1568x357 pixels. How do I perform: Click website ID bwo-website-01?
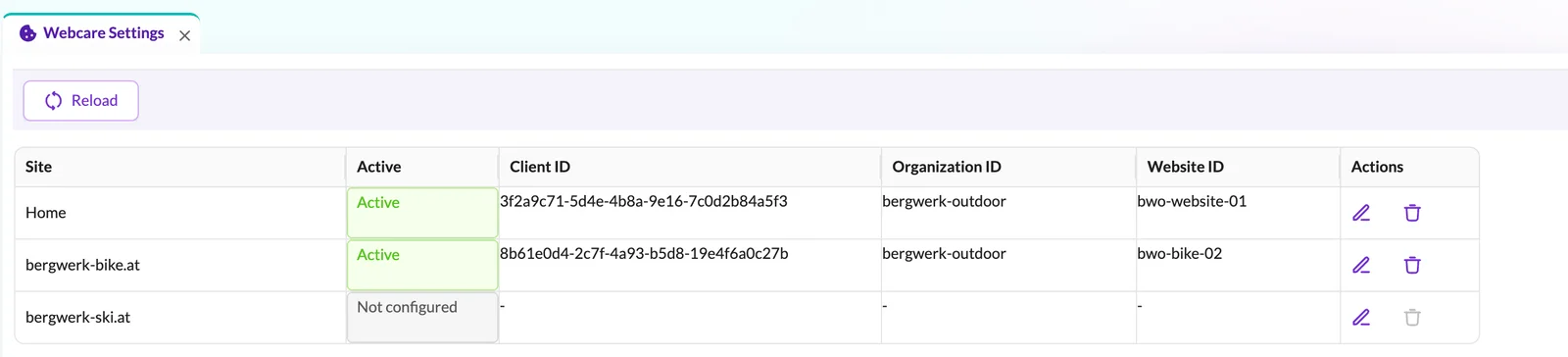1192,201
